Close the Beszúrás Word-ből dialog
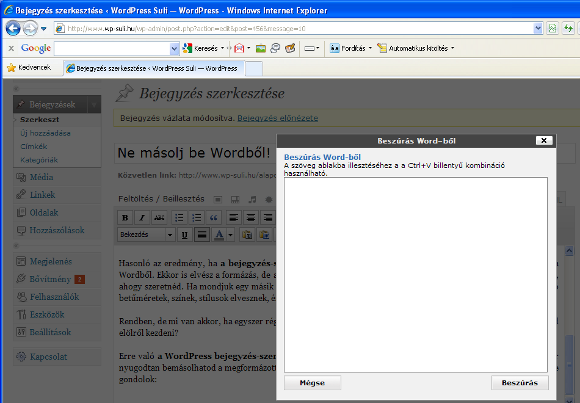 point(544,140)
